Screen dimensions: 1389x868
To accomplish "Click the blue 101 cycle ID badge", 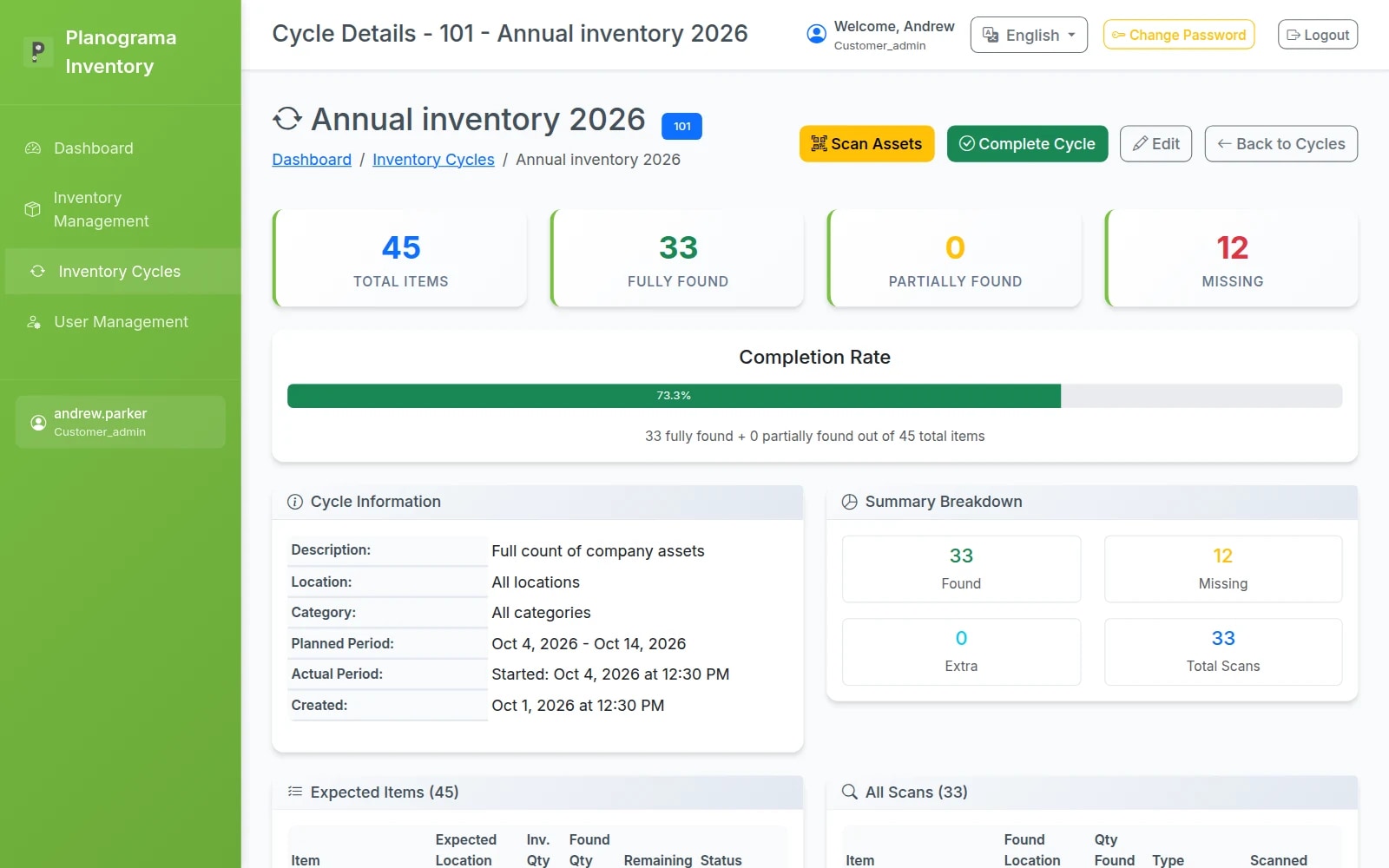I will pyautogui.click(x=681, y=127).
